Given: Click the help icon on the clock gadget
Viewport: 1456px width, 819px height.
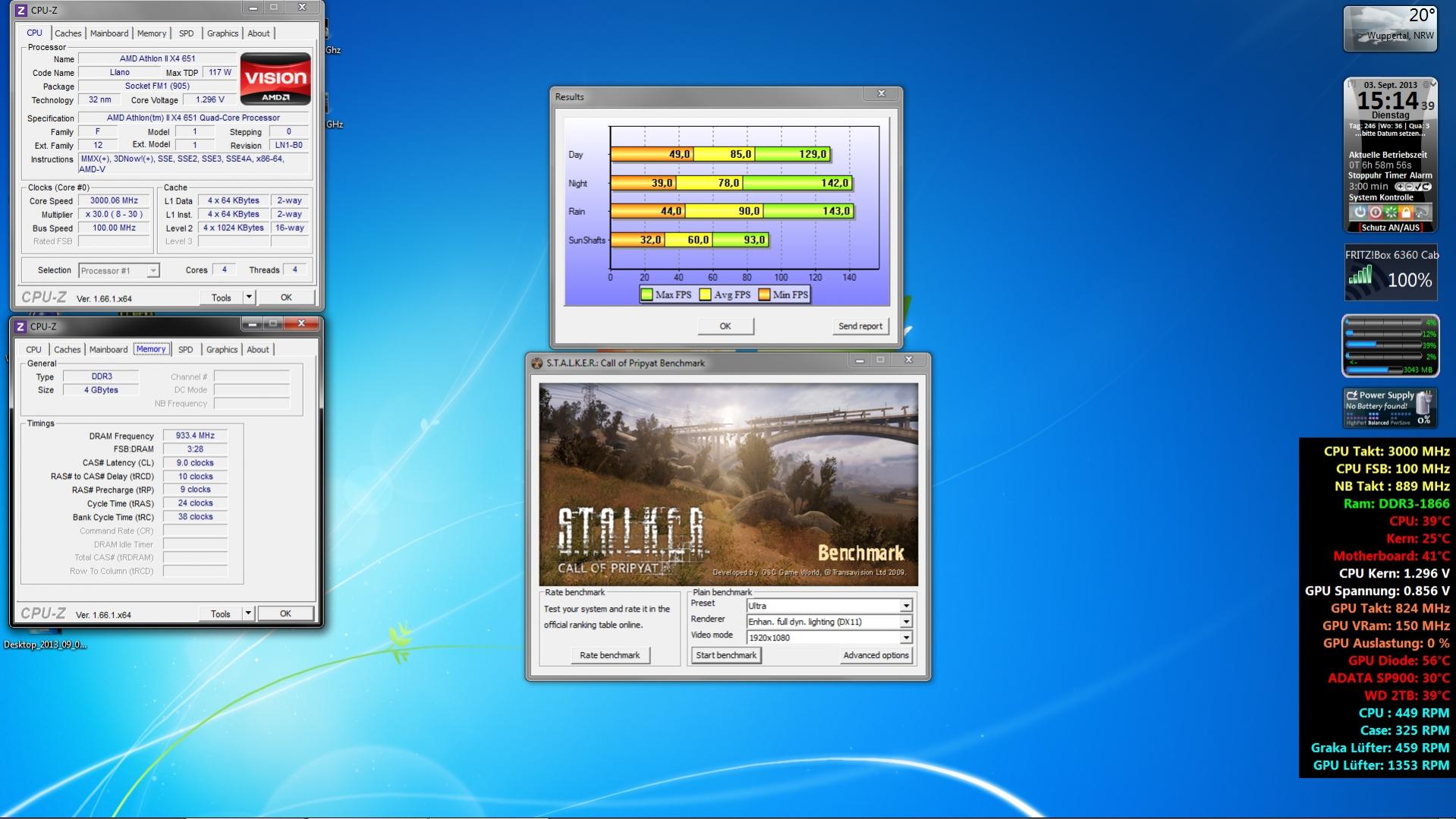Looking at the screenshot, I should (1351, 84).
